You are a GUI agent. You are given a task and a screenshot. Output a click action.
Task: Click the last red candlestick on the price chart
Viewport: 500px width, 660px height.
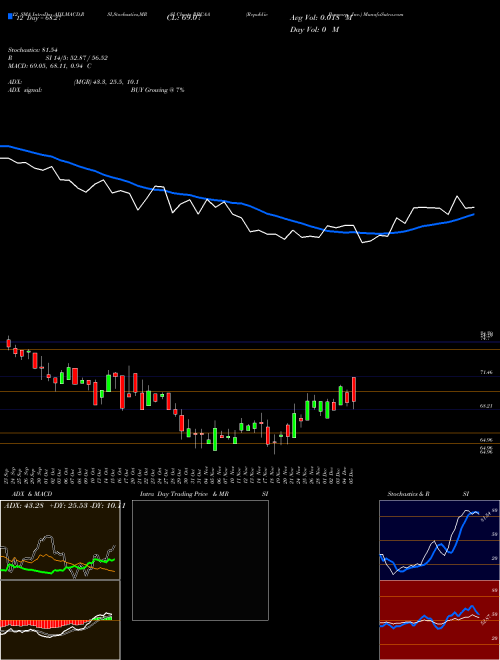coord(354,390)
